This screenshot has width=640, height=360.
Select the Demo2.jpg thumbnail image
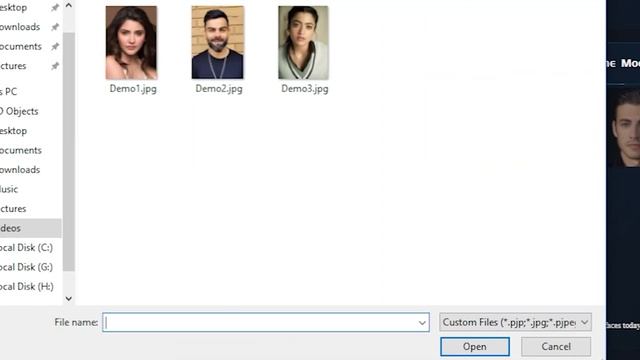218,42
